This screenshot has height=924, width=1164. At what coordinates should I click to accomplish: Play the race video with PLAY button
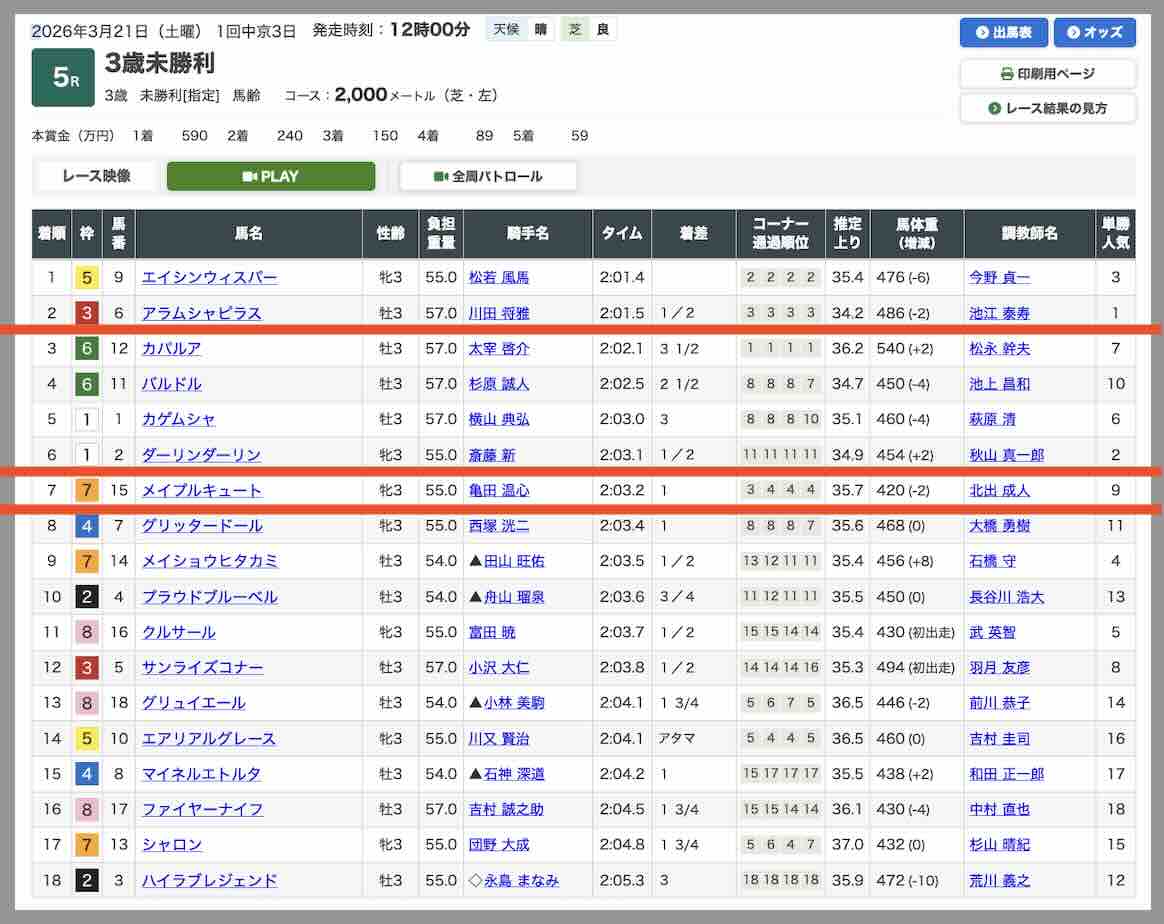[270, 176]
